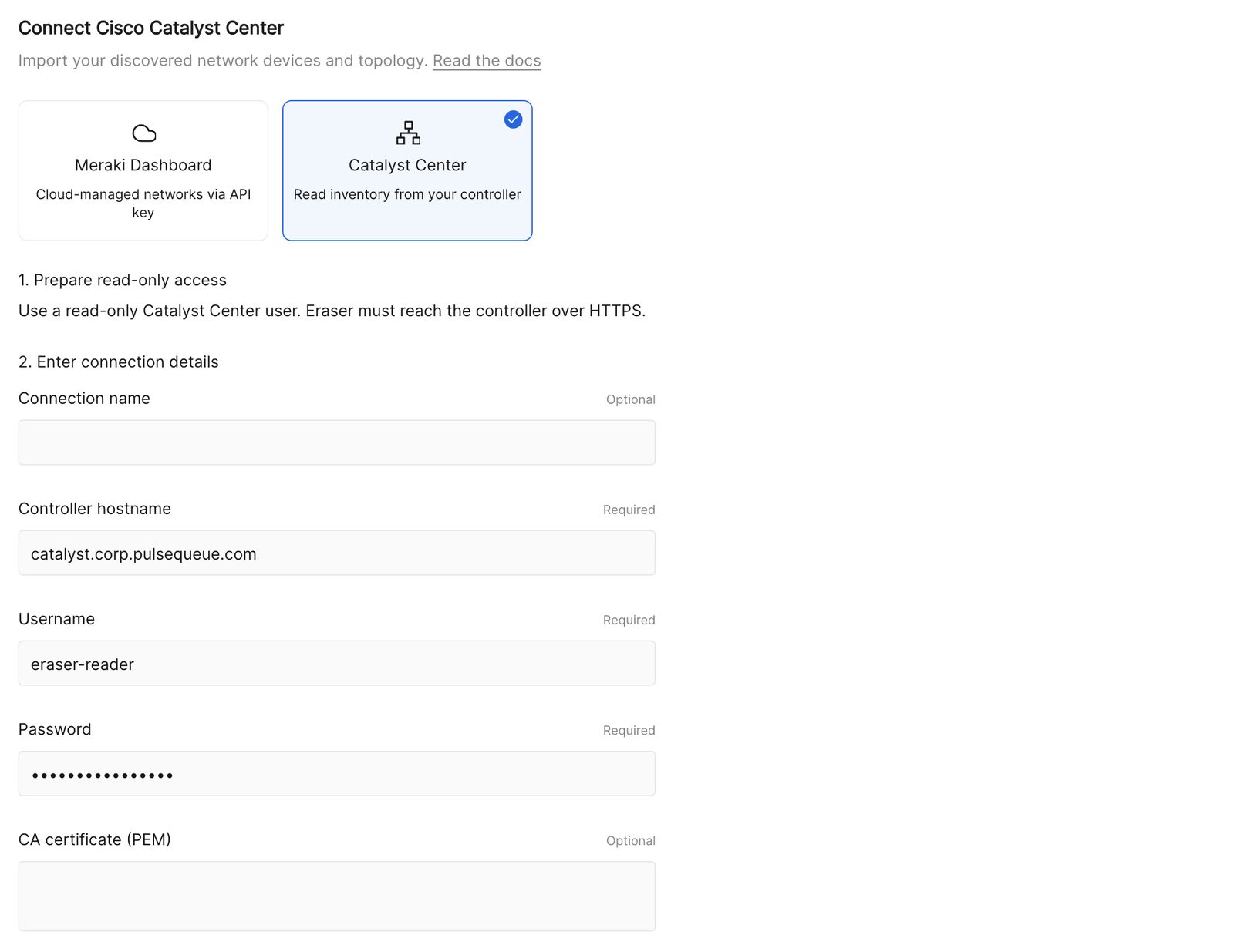Screen dimensions: 1234x952
Task: Click the blue selected checkmark badge
Action: coord(513,119)
